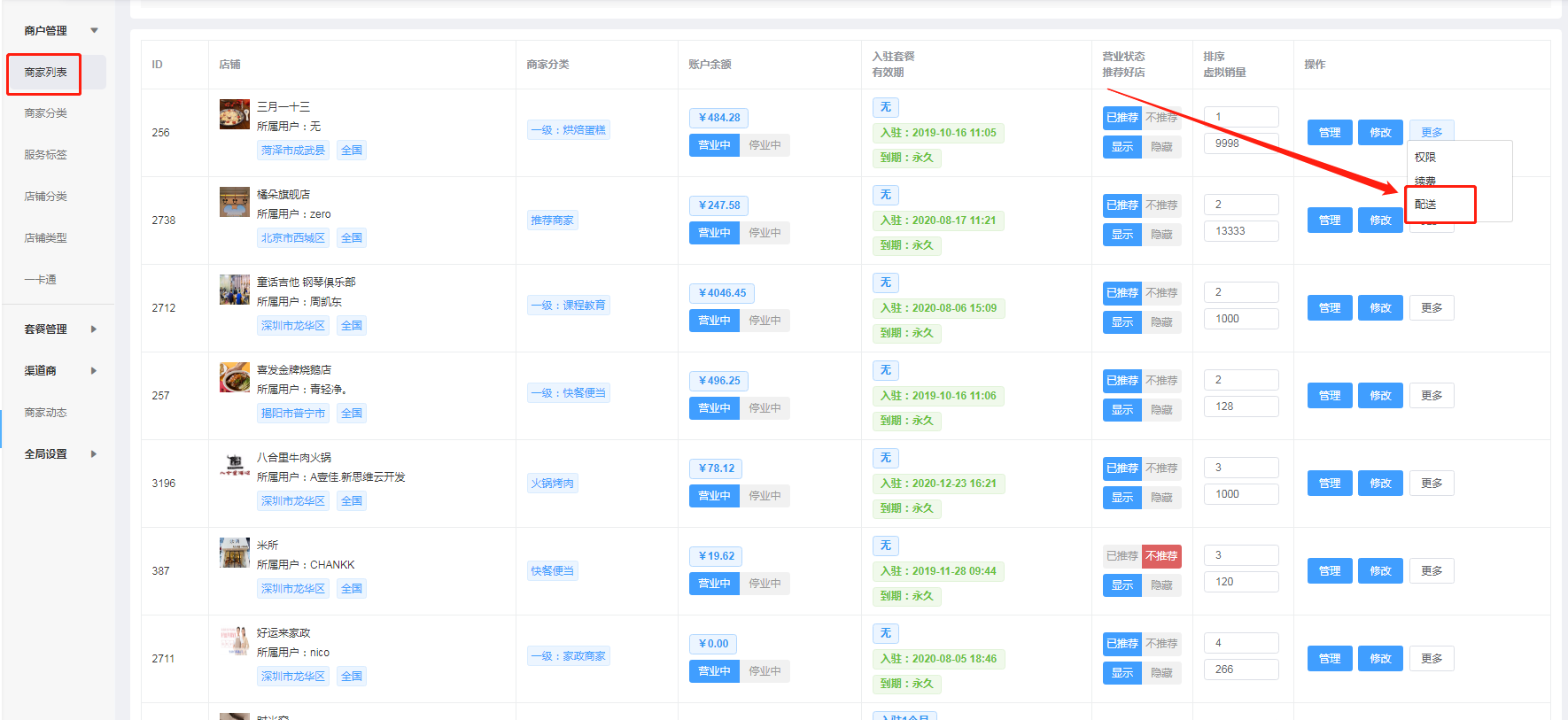
Task: Click 北京市西城区 region tag
Action: point(293,238)
